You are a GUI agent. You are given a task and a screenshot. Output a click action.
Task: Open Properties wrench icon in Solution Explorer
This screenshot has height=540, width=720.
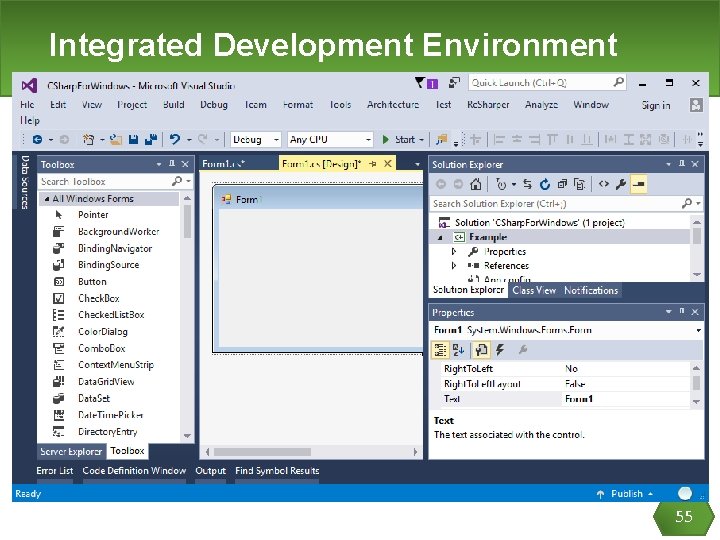(x=621, y=184)
